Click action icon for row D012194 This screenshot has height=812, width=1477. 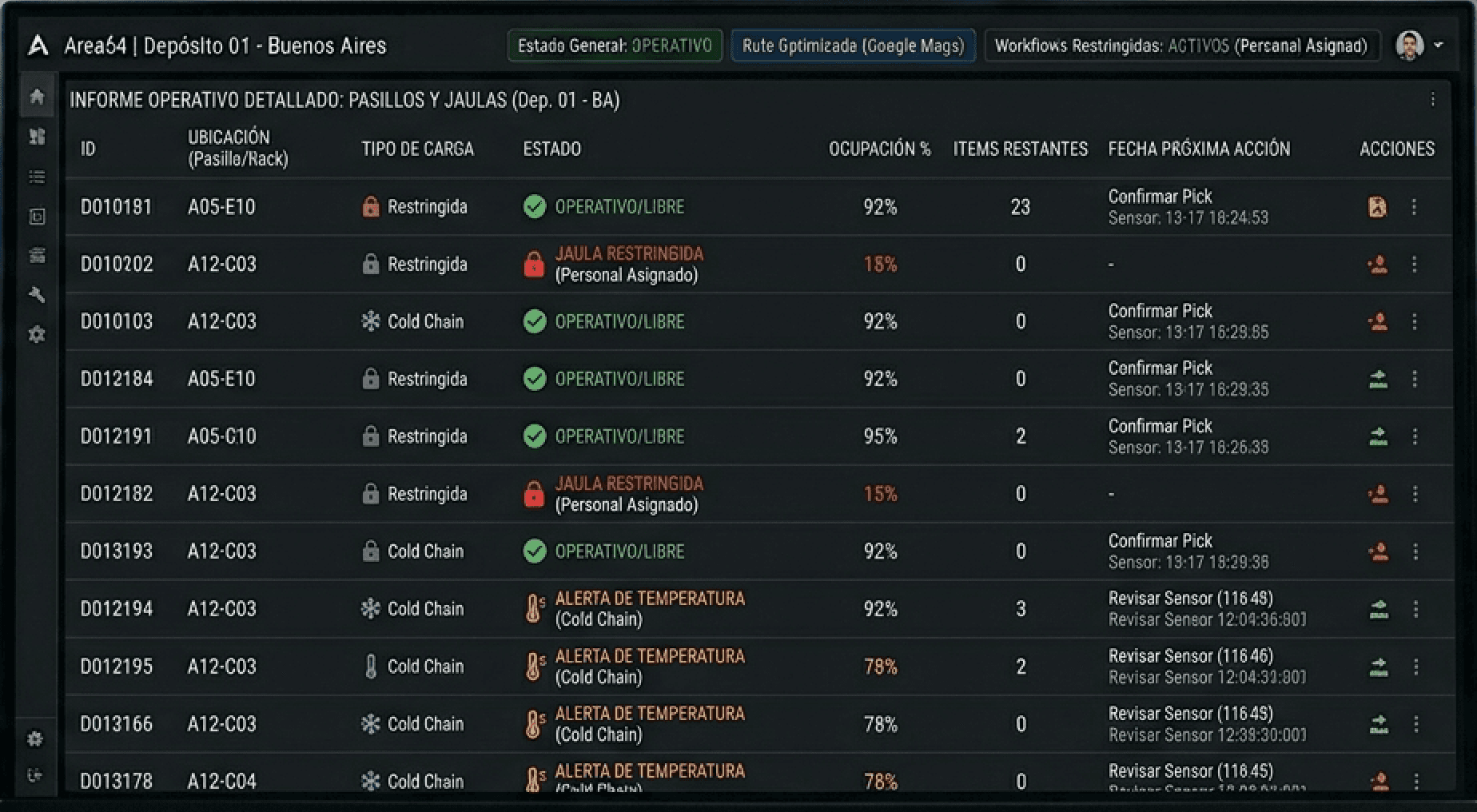(x=1379, y=610)
